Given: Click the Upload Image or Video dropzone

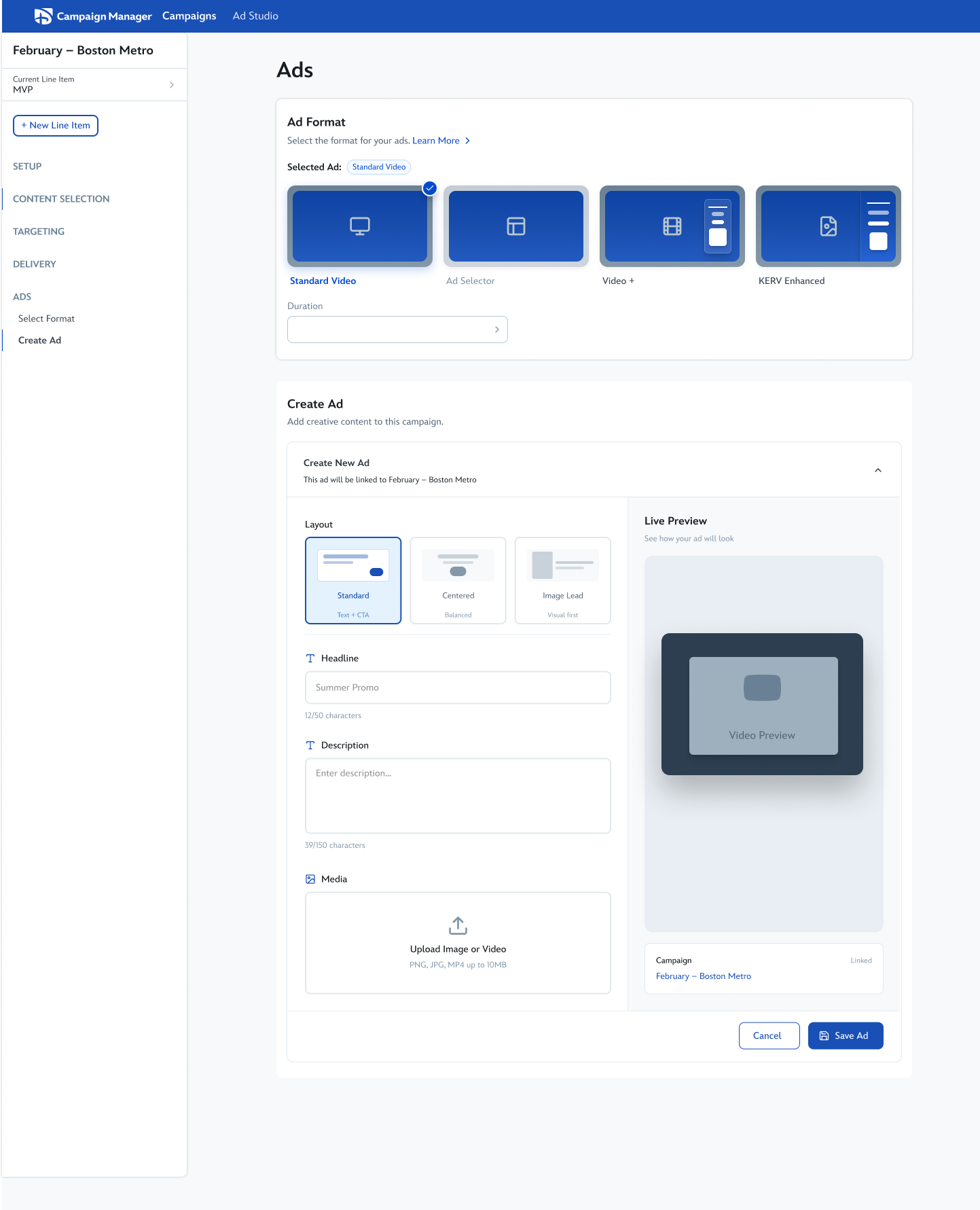Looking at the screenshot, I should pyautogui.click(x=458, y=943).
